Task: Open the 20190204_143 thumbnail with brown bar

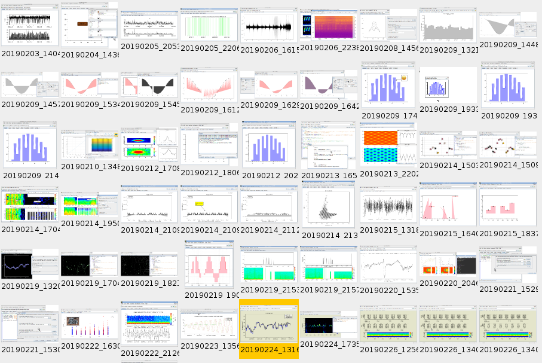Action: coord(90,25)
